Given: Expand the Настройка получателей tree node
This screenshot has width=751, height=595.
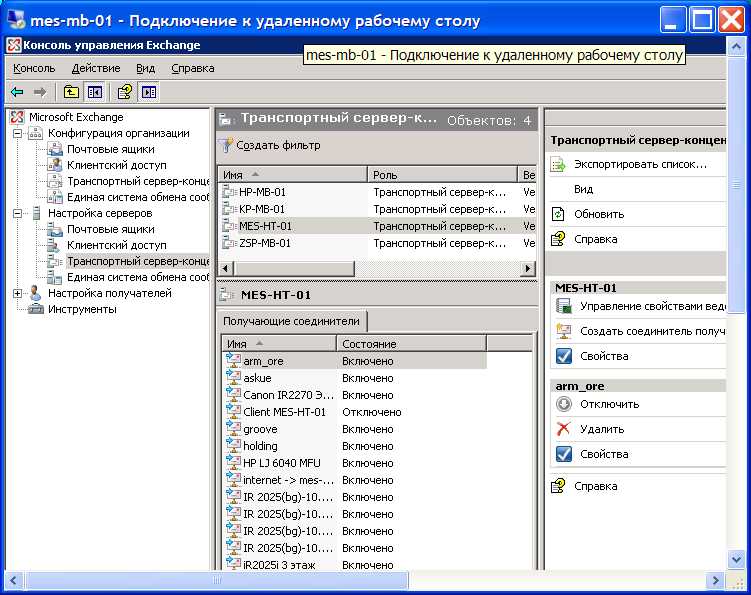Looking at the screenshot, I should coord(17,293).
